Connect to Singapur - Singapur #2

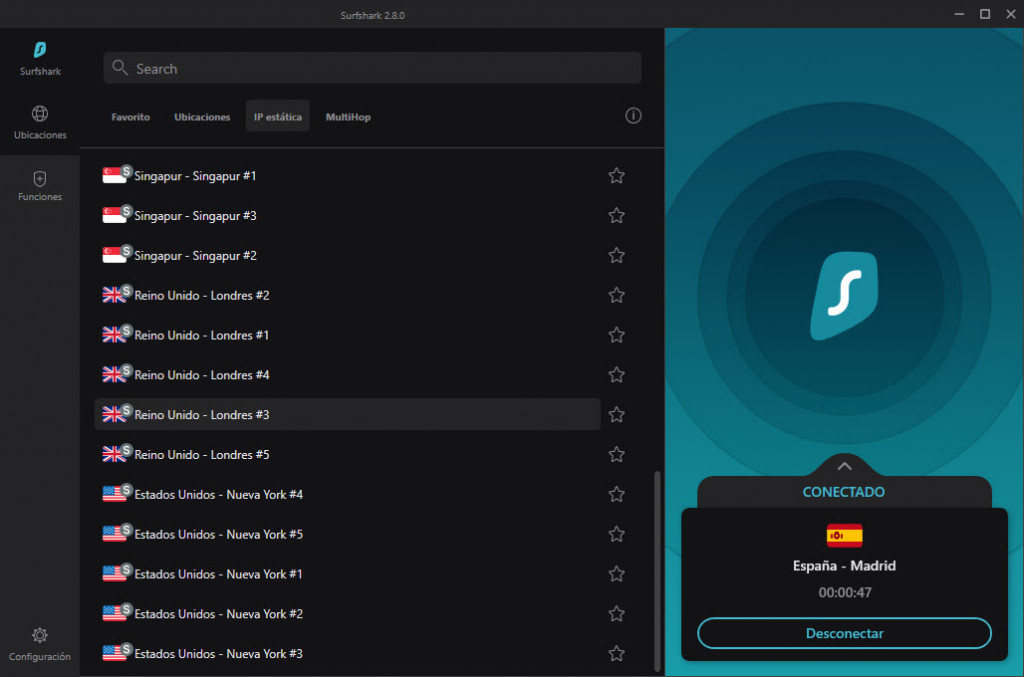coord(347,255)
